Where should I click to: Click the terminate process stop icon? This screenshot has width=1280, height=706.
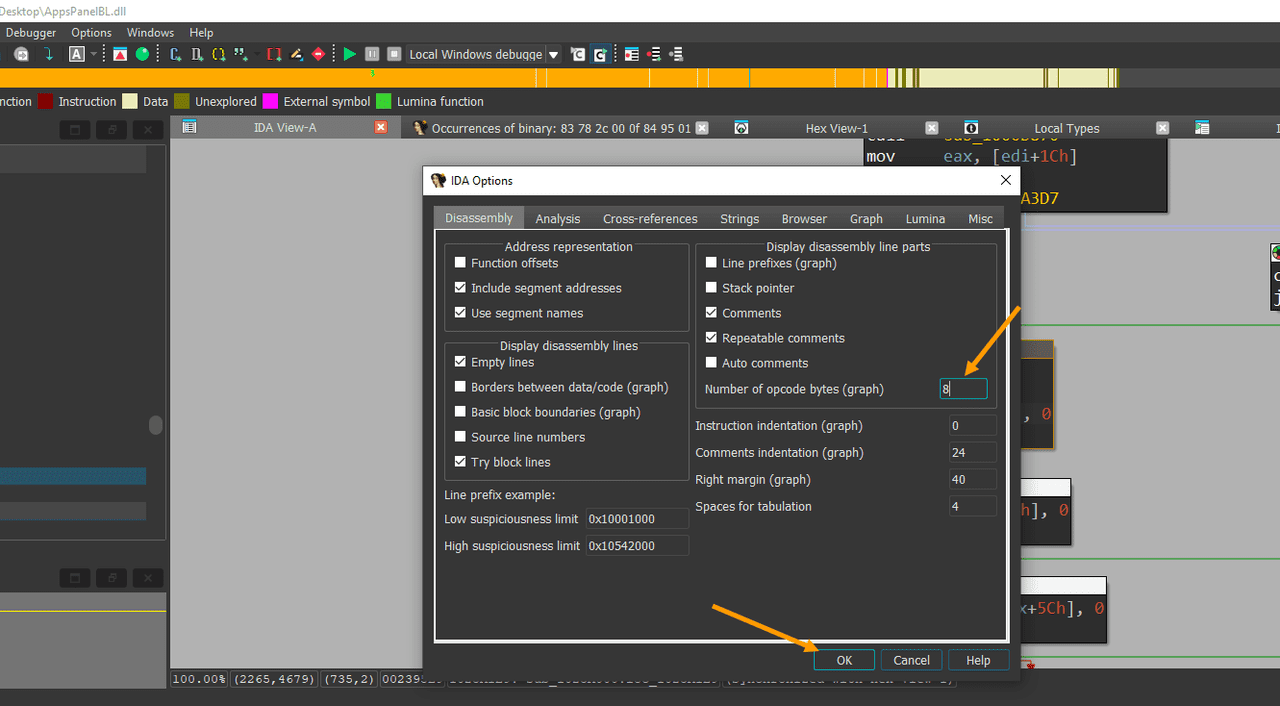point(394,54)
